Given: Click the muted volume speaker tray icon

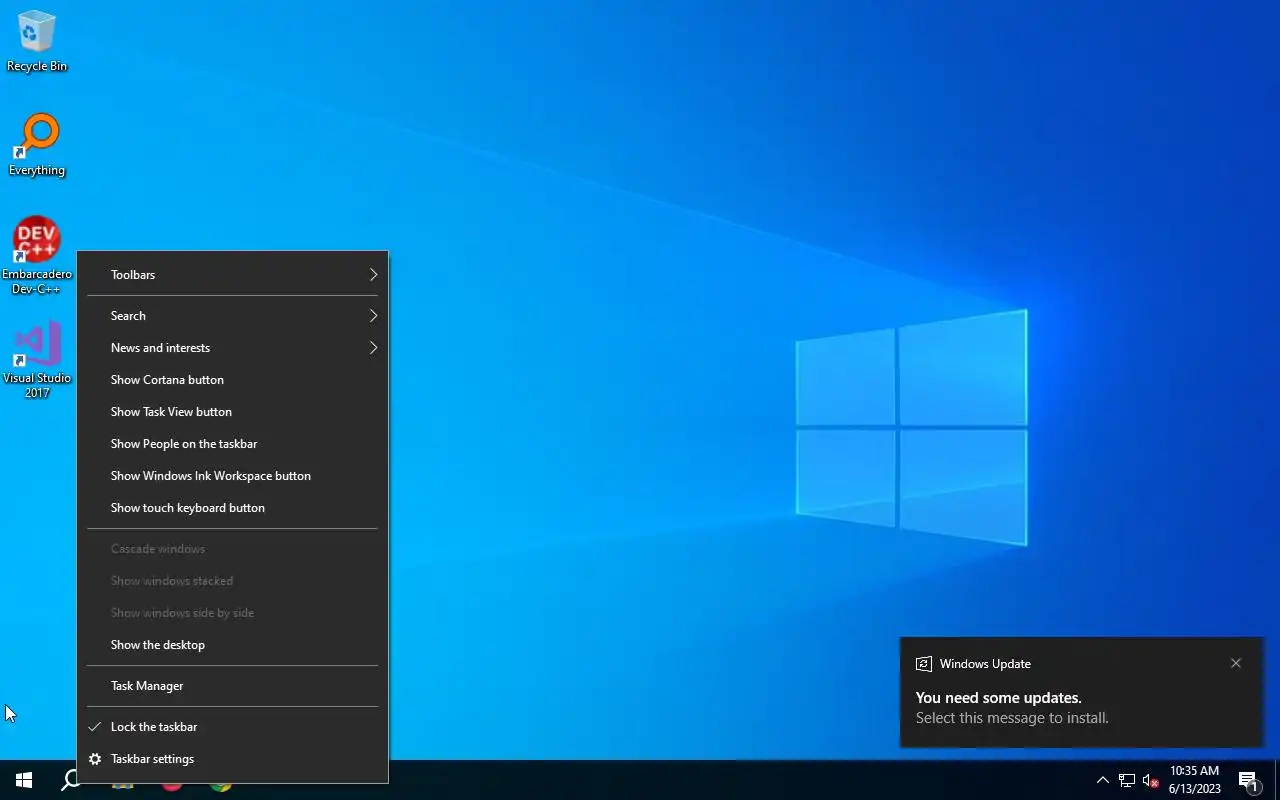Looking at the screenshot, I should 1151,780.
